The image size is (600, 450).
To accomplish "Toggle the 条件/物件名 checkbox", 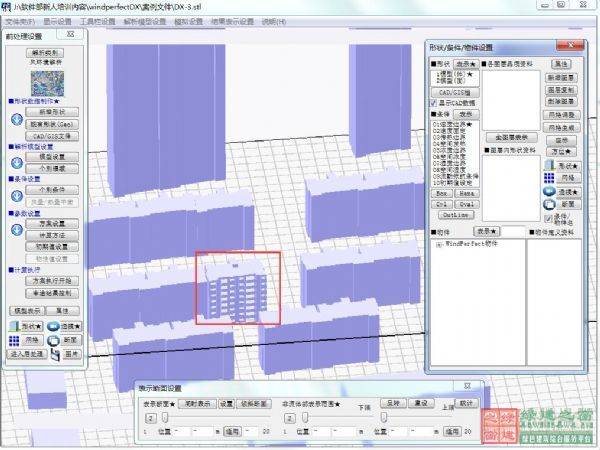I will pos(547,217).
